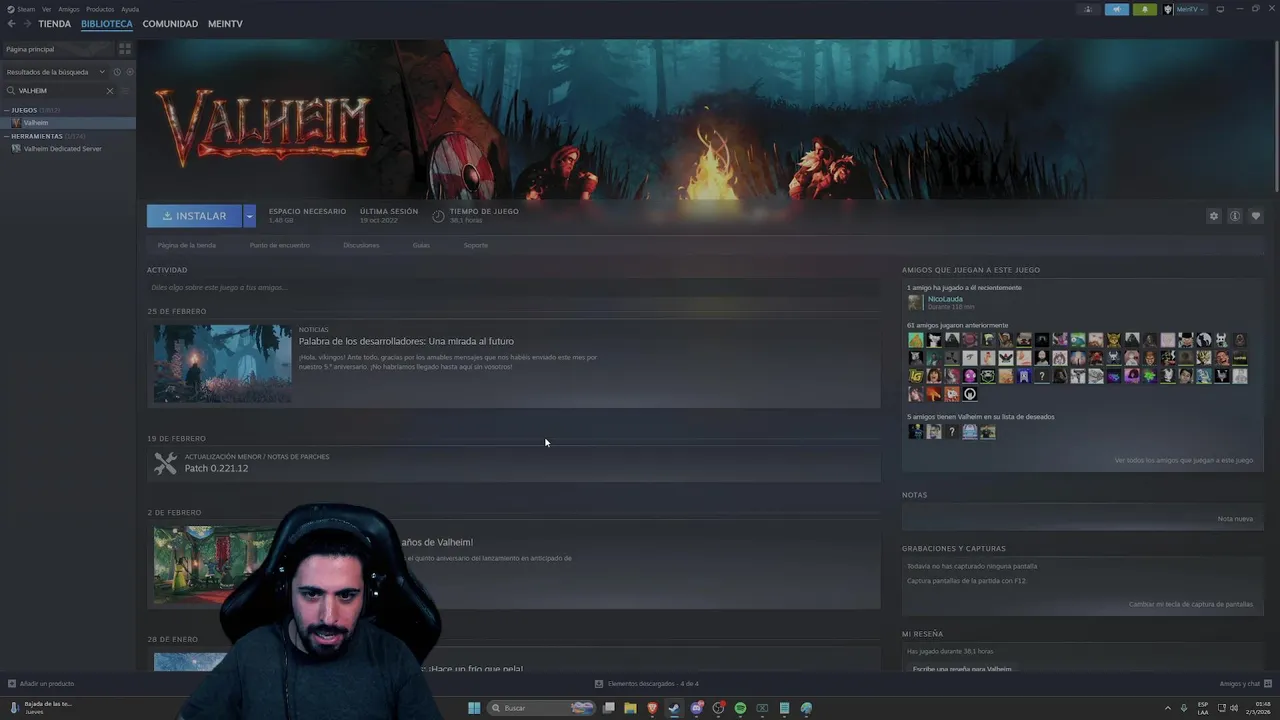Screen dimensions: 1280x720
Task: Open Página de la tienda link
Action: tap(187, 245)
